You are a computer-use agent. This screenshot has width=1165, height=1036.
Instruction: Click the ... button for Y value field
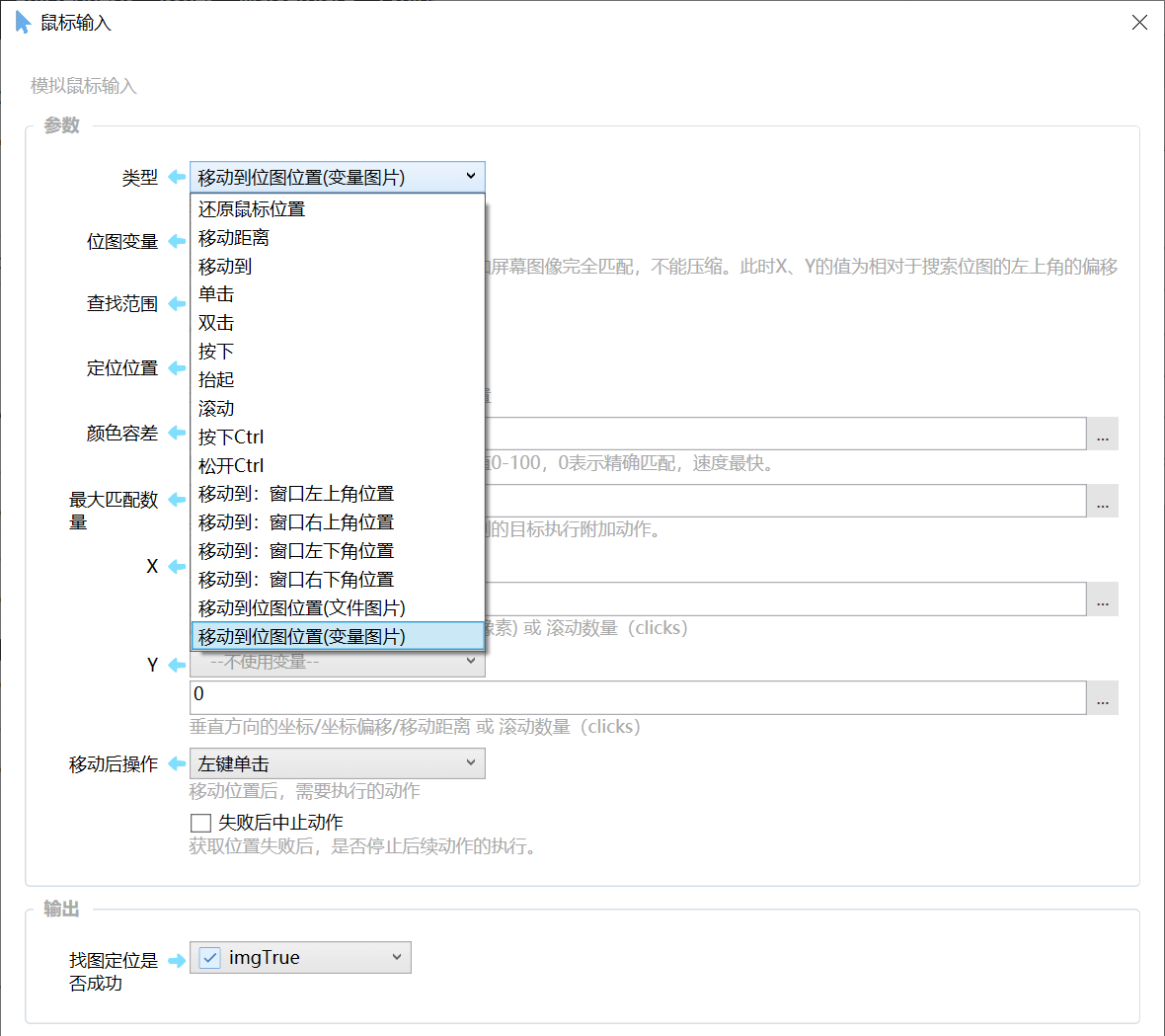(1103, 698)
